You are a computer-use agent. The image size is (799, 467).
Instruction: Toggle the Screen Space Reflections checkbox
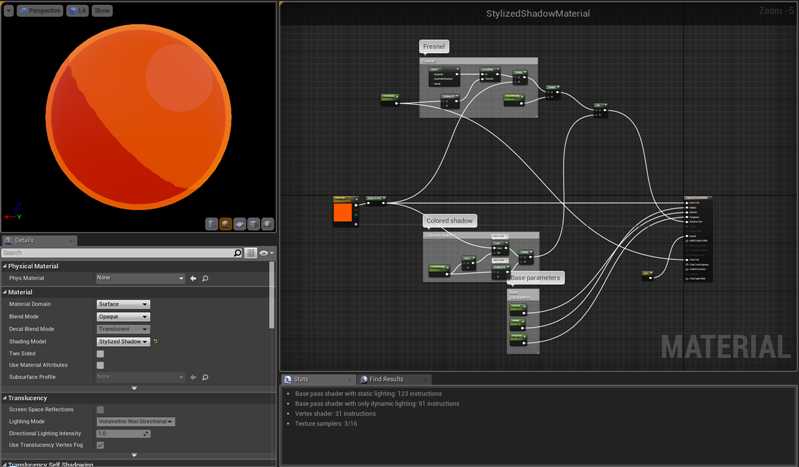point(100,410)
